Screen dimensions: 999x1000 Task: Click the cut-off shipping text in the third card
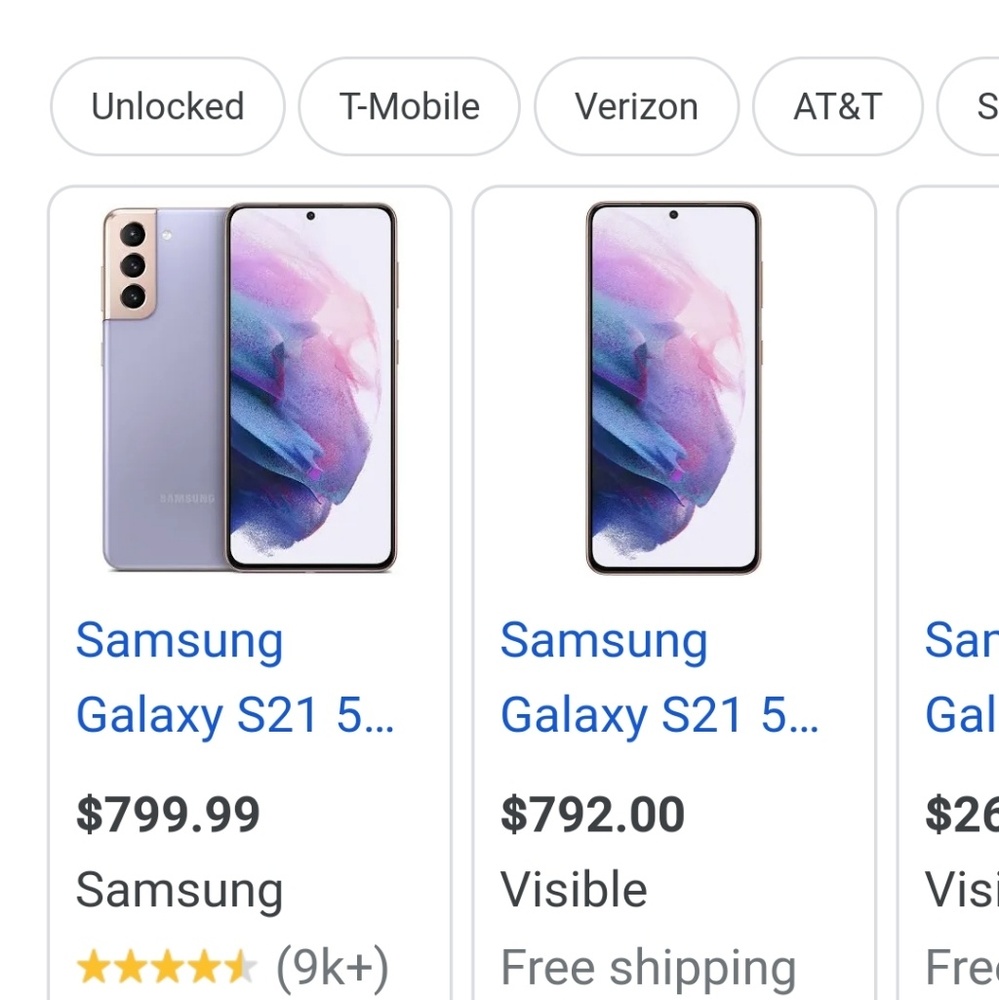[961, 968]
